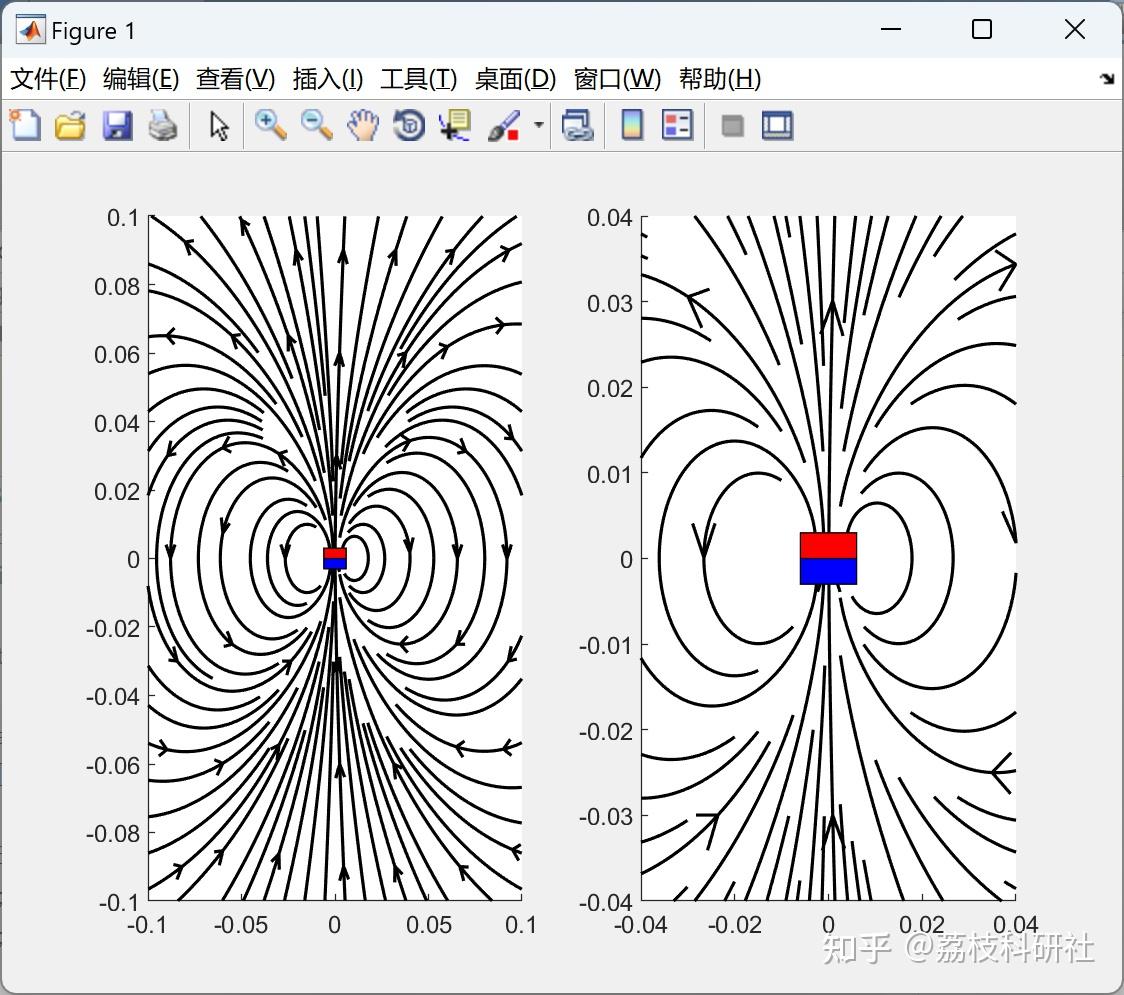The width and height of the screenshot is (1124, 995).
Task: Toggle the Link Plot feature
Action: [x=578, y=125]
